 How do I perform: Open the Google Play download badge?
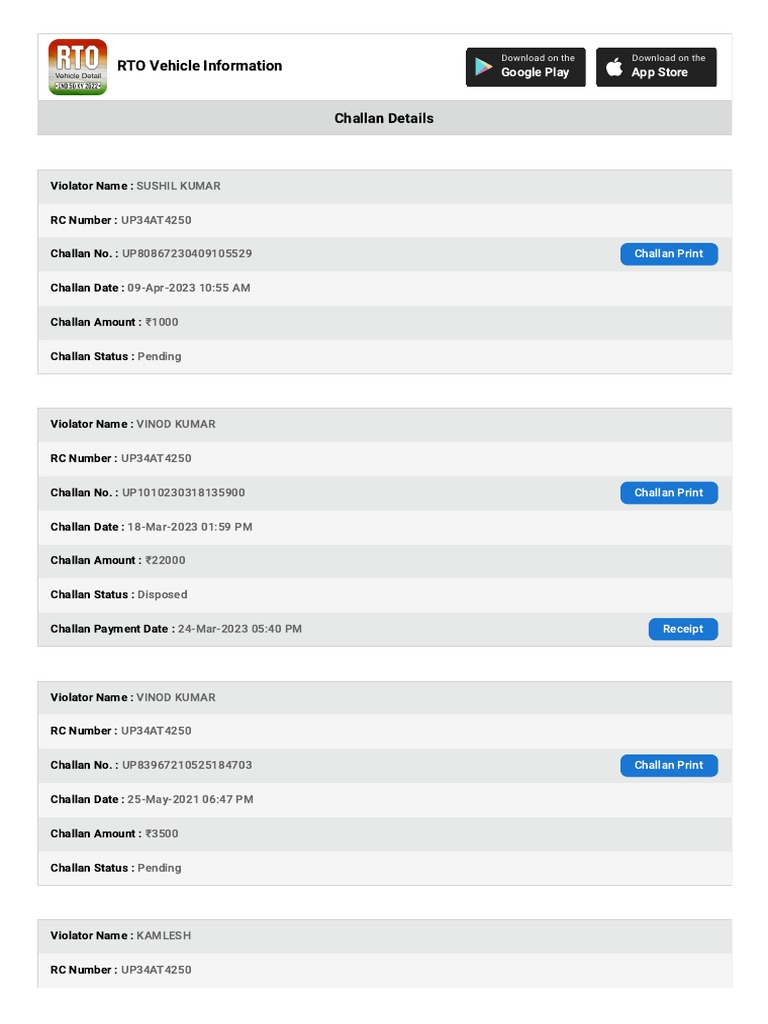click(x=526, y=67)
